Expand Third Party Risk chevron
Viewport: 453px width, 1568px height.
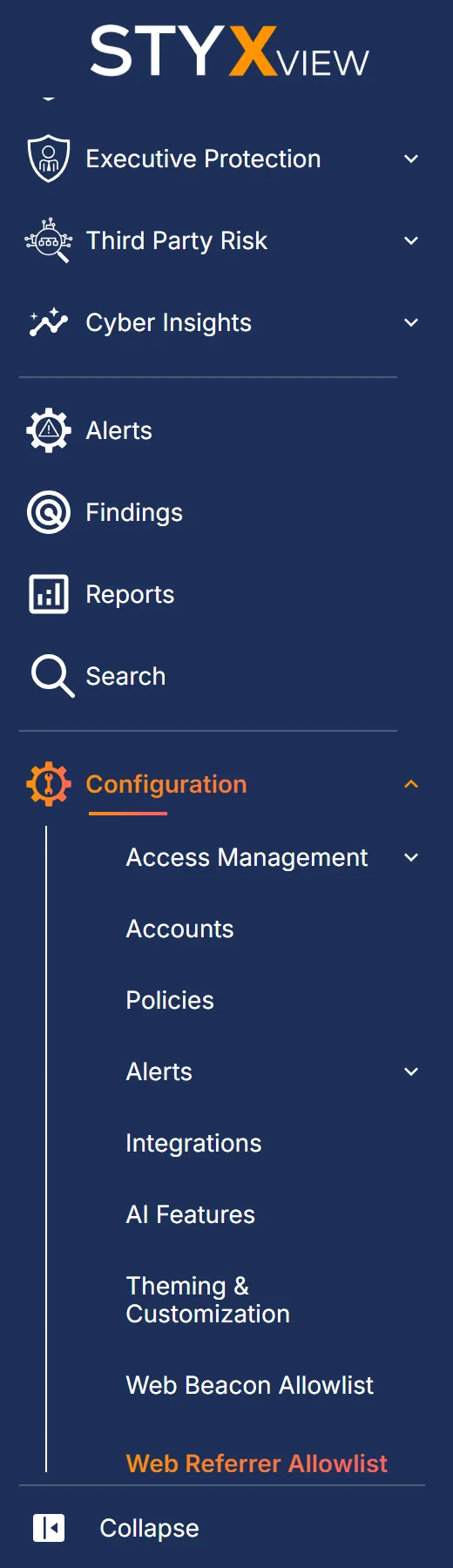coord(411,240)
